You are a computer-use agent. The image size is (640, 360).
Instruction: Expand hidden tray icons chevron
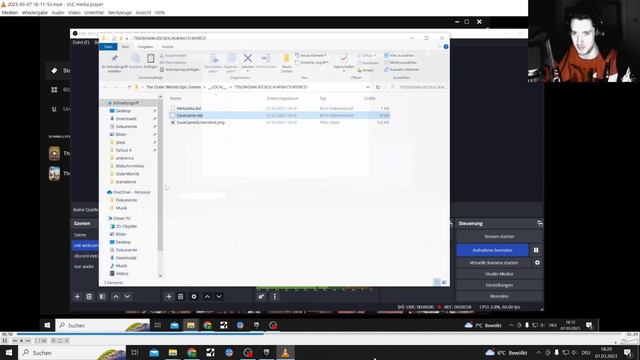(538, 352)
